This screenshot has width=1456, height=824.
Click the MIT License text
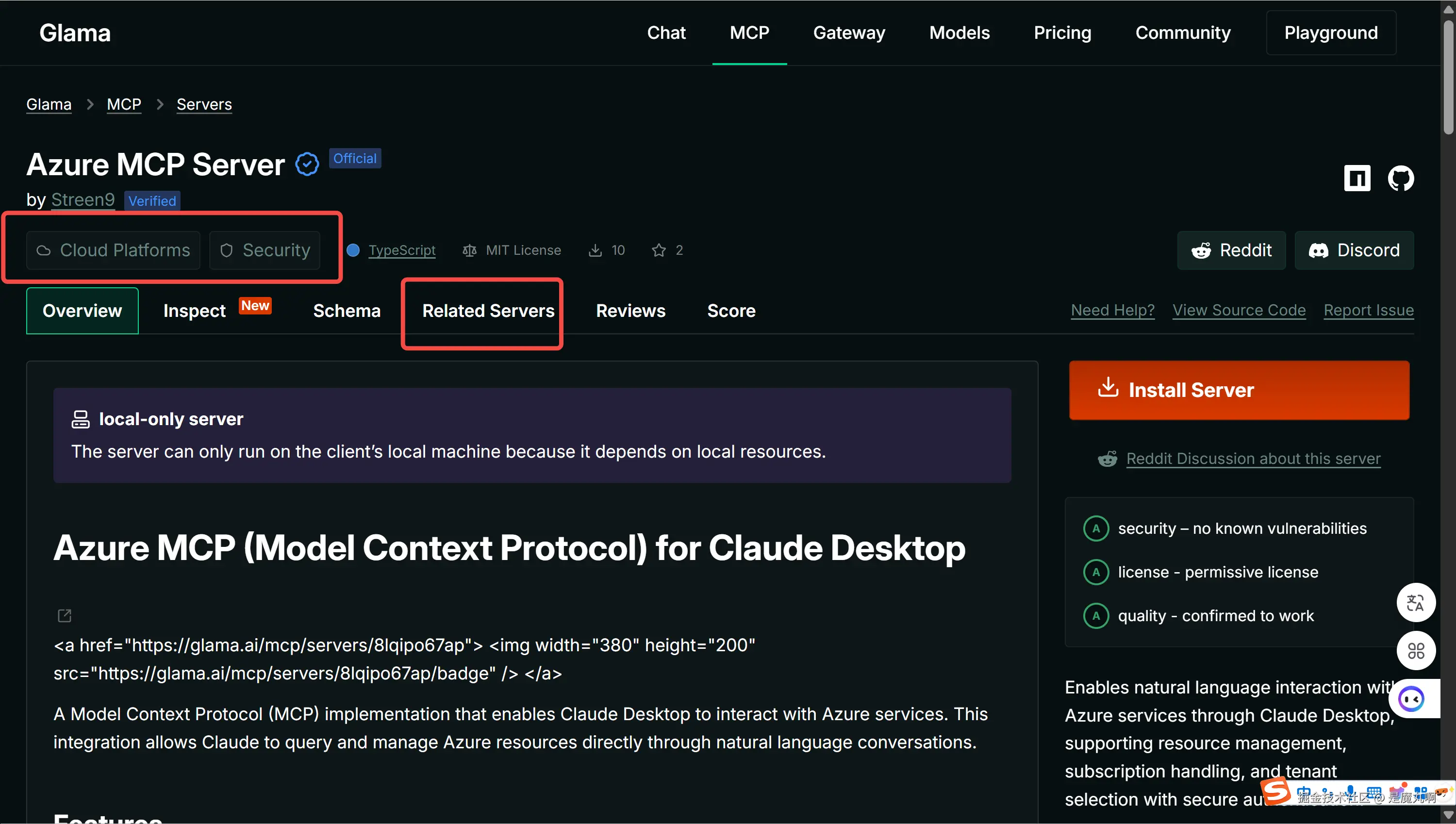(x=524, y=250)
